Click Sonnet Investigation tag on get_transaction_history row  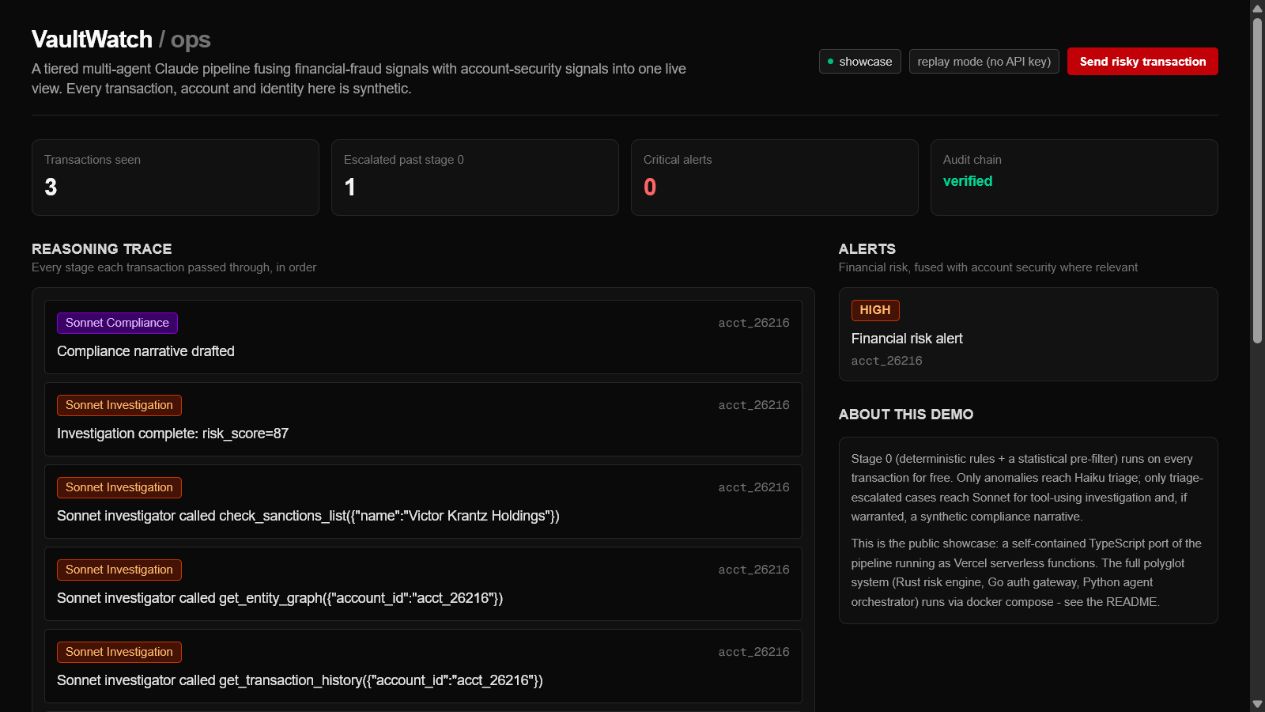coord(119,651)
